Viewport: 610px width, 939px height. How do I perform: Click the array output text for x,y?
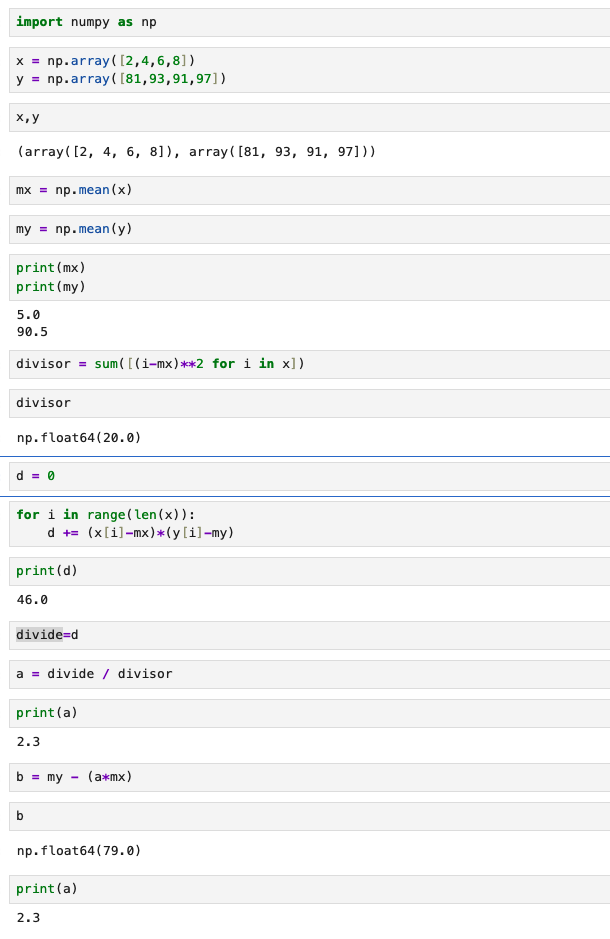[x=196, y=152]
